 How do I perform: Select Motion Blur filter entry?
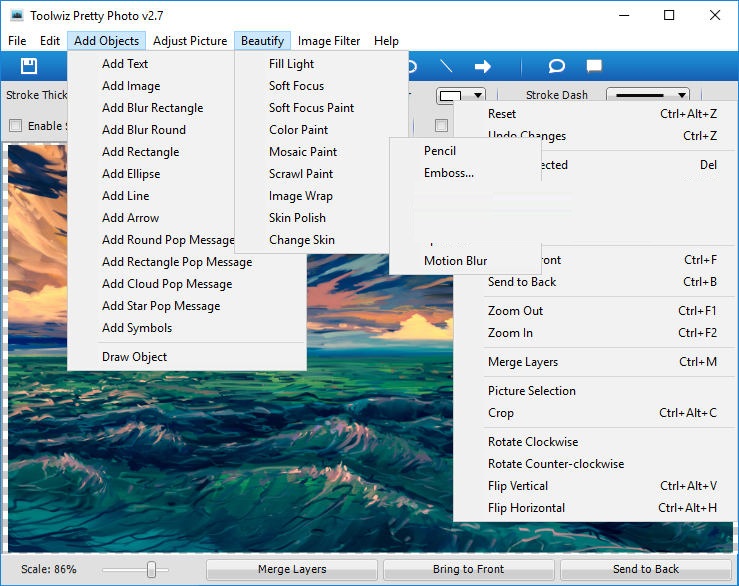coord(455,261)
